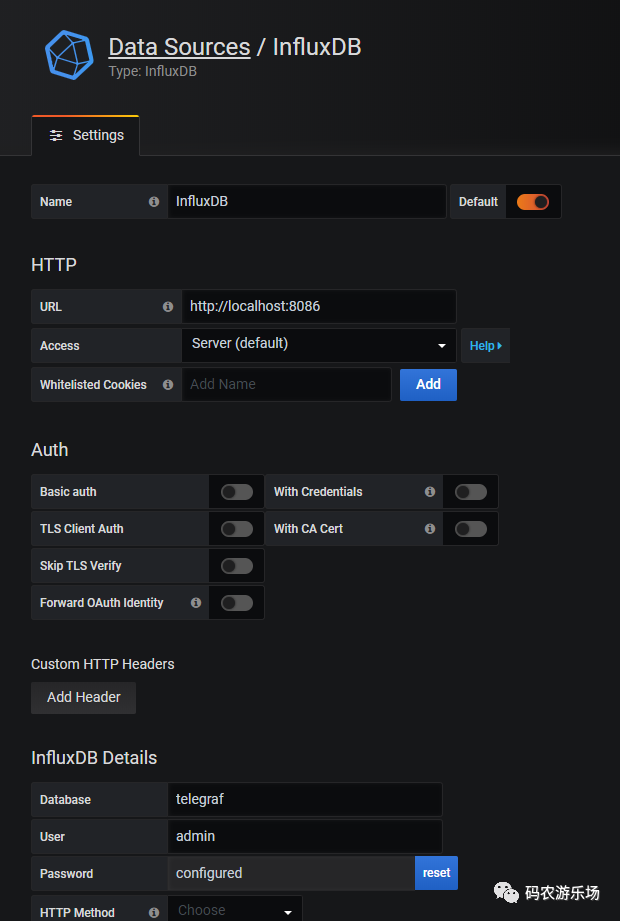Viewport: 620px width, 921px height.
Task: Enable the Basic auth toggle
Action: pos(237,492)
